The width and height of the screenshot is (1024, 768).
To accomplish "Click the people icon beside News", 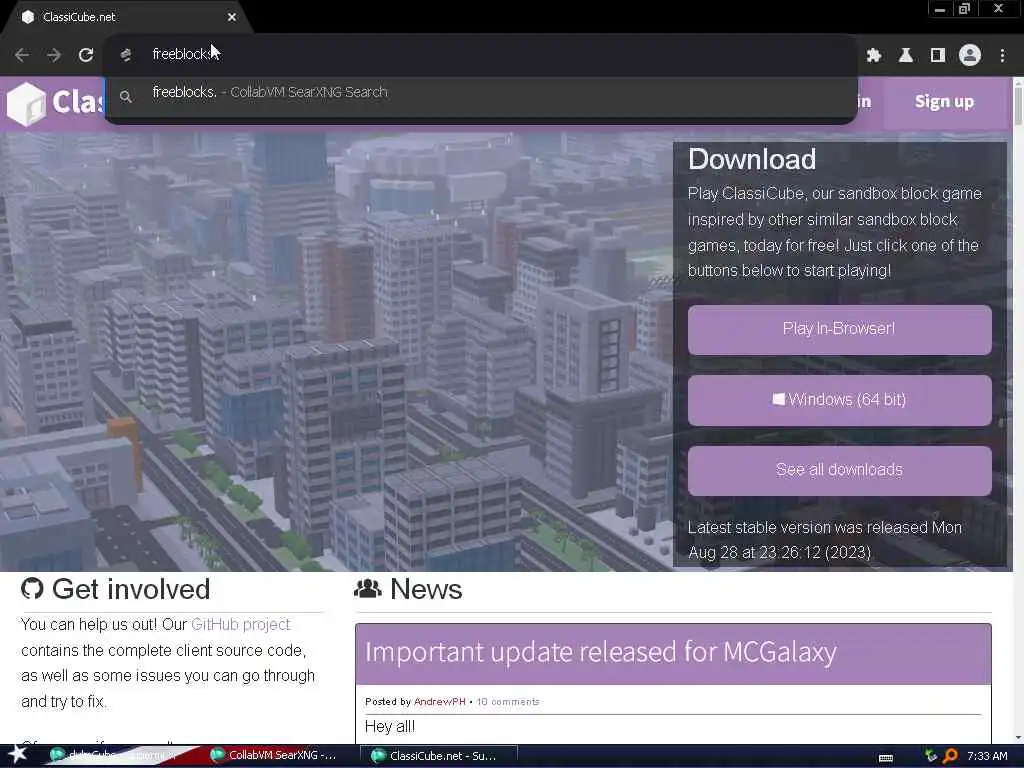I will click(x=368, y=588).
